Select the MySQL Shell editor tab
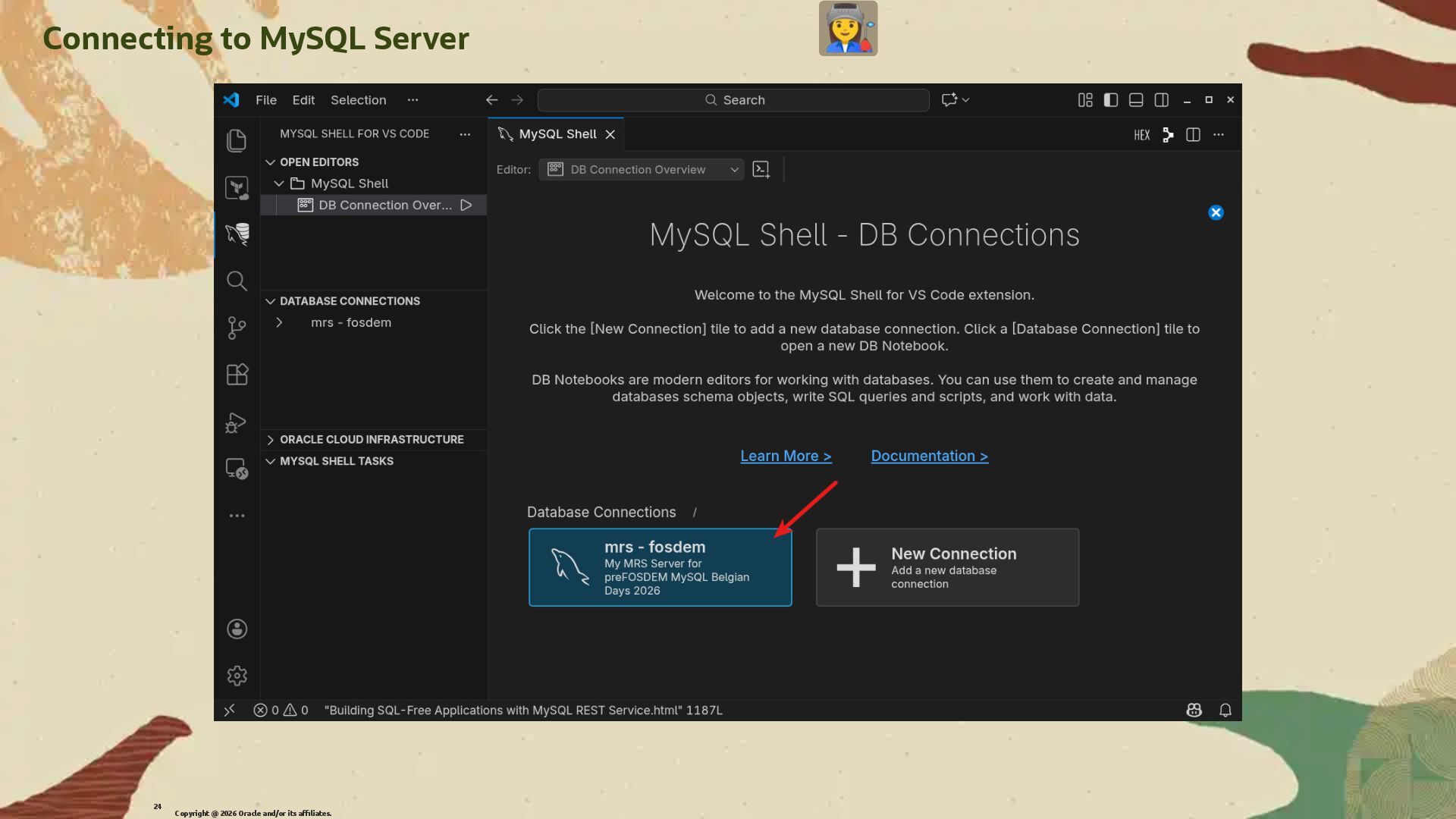This screenshot has height=819, width=1456. (557, 134)
